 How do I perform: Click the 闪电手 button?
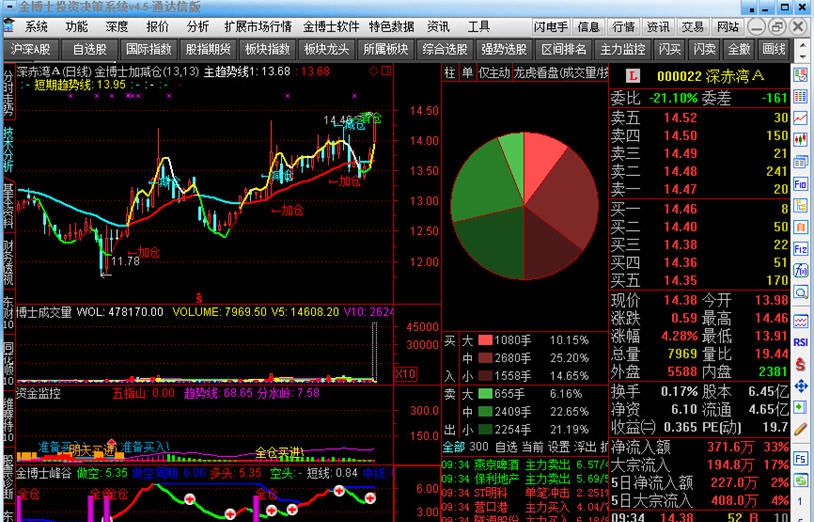tap(551, 26)
